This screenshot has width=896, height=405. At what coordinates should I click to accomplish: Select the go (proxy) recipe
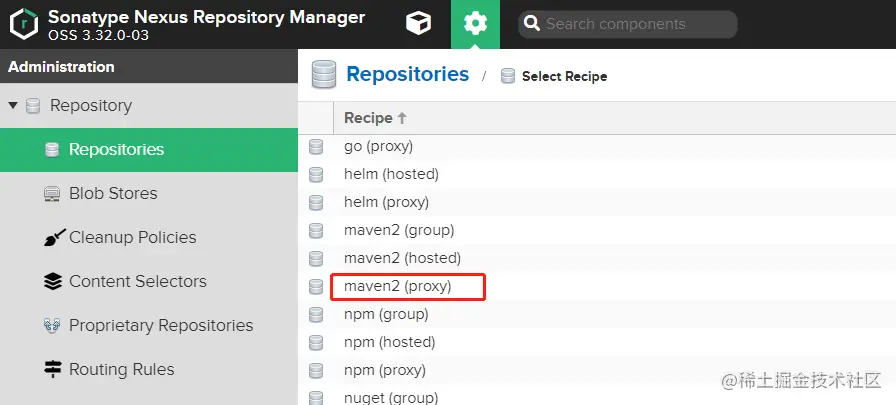(378, 146)
